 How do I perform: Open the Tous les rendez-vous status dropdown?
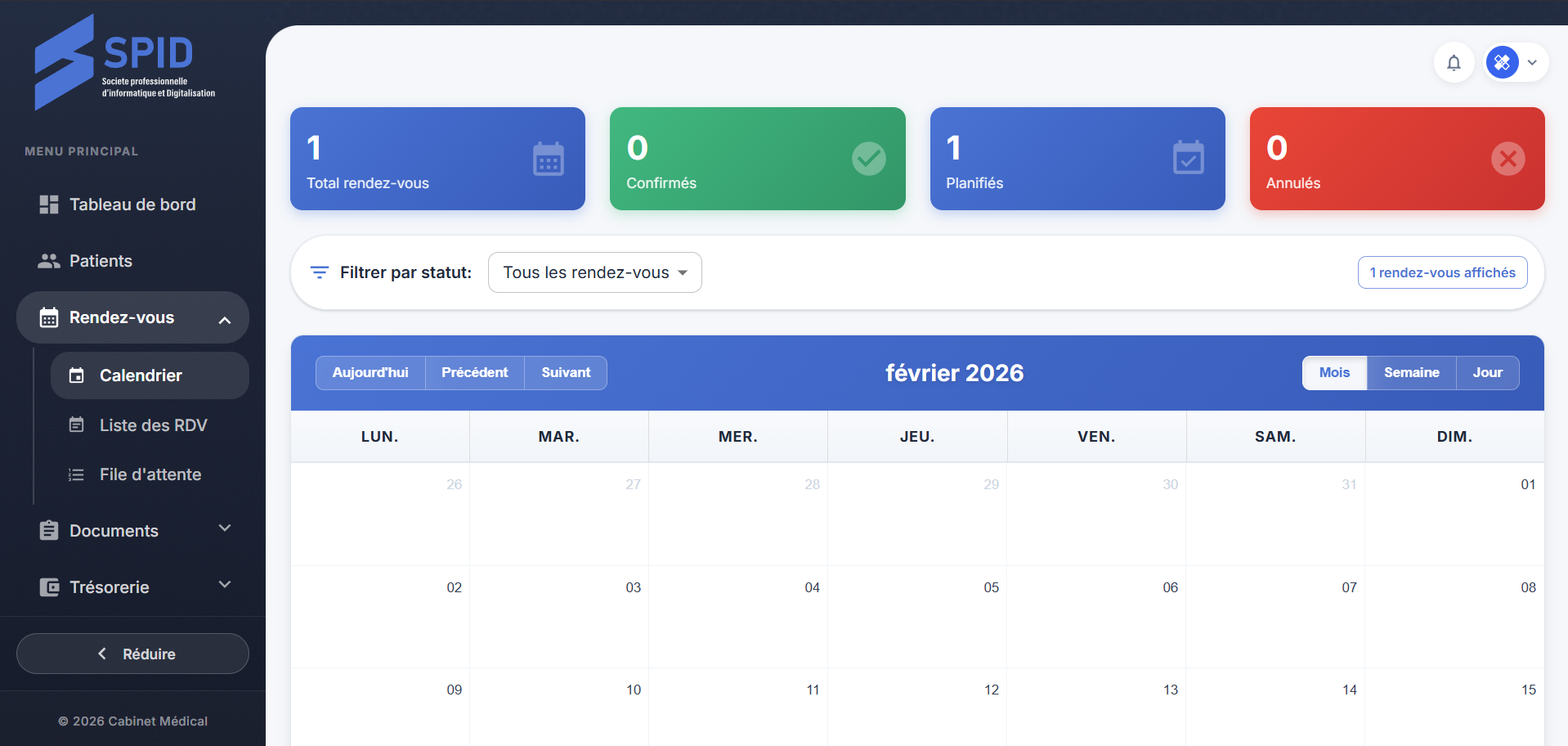click(x=594, y=272)
